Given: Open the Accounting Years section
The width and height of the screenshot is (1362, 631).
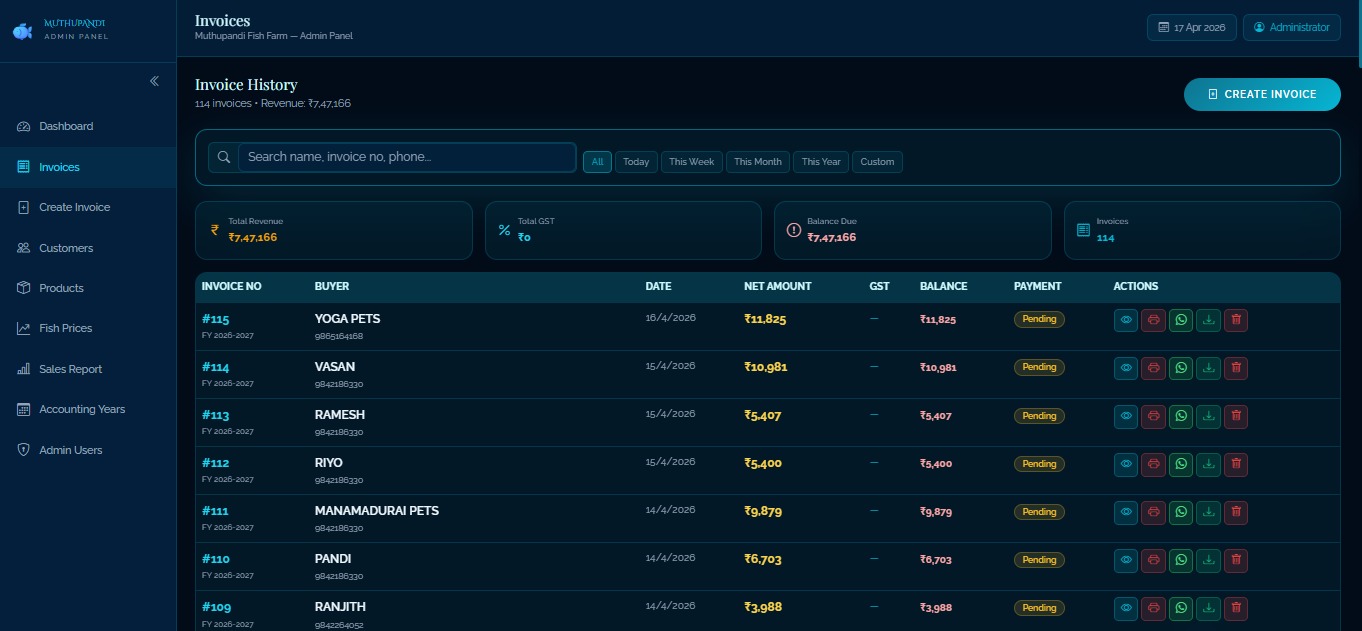Looking at the screenshot, I should pyautogui.click(x=81, y=408).
